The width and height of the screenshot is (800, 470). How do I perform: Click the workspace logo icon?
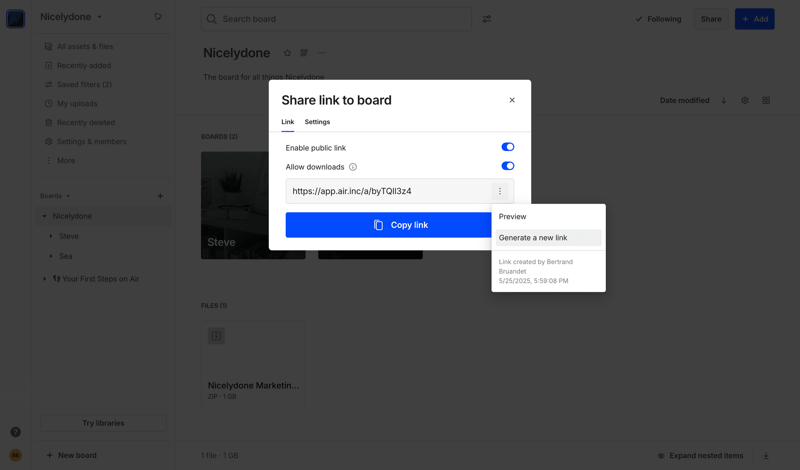tap(15, 19)
